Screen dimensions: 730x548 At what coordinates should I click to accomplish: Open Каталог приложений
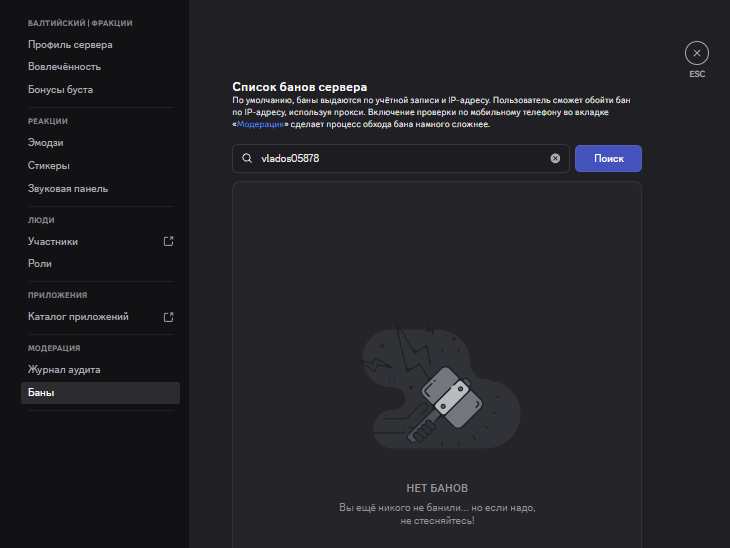(78, 317)
